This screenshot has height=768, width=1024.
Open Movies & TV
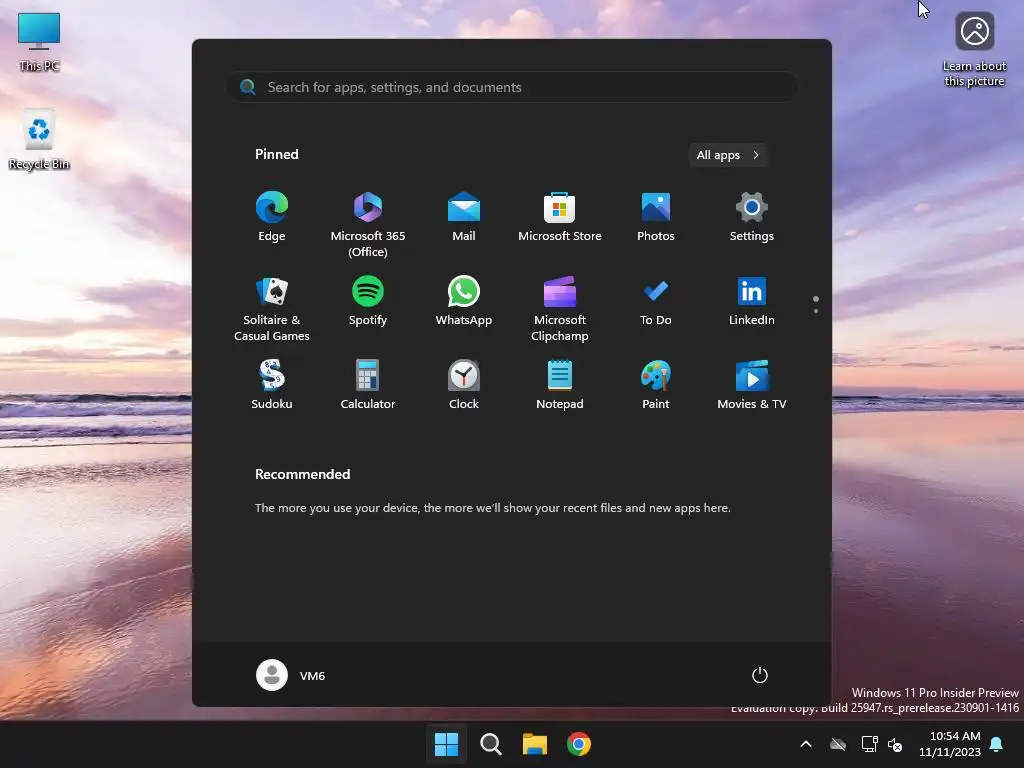coord(752,385)
